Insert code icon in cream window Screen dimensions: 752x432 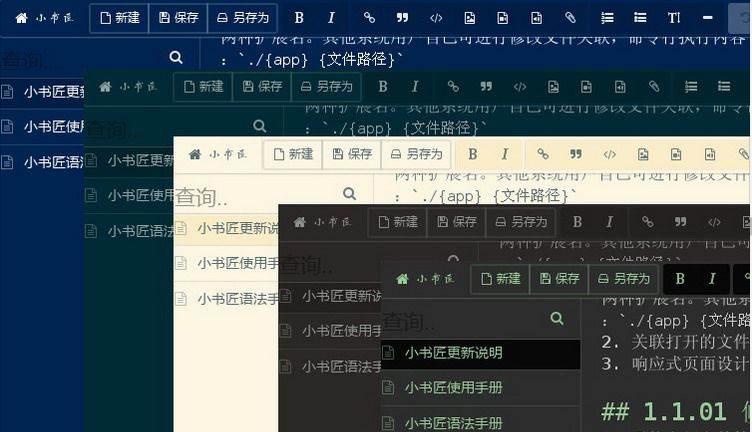(610, 154)
